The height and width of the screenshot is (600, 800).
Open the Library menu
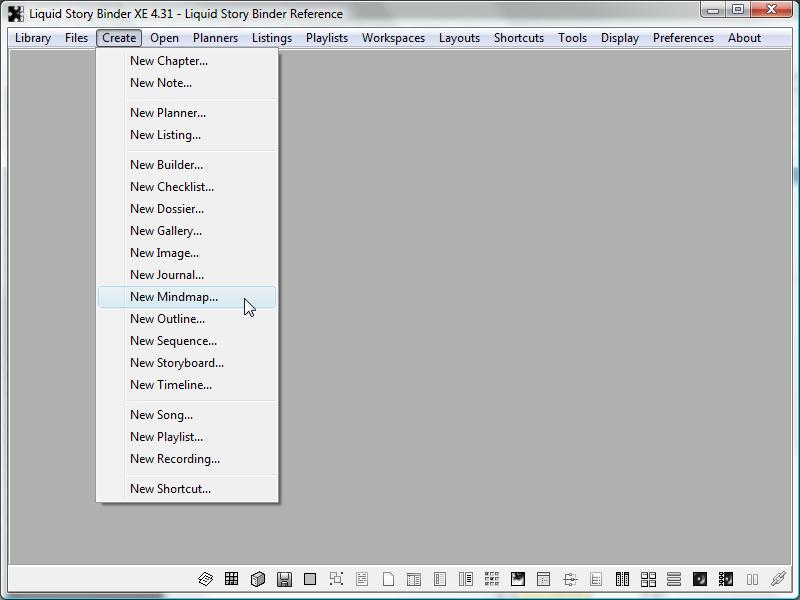click(33, 38)
